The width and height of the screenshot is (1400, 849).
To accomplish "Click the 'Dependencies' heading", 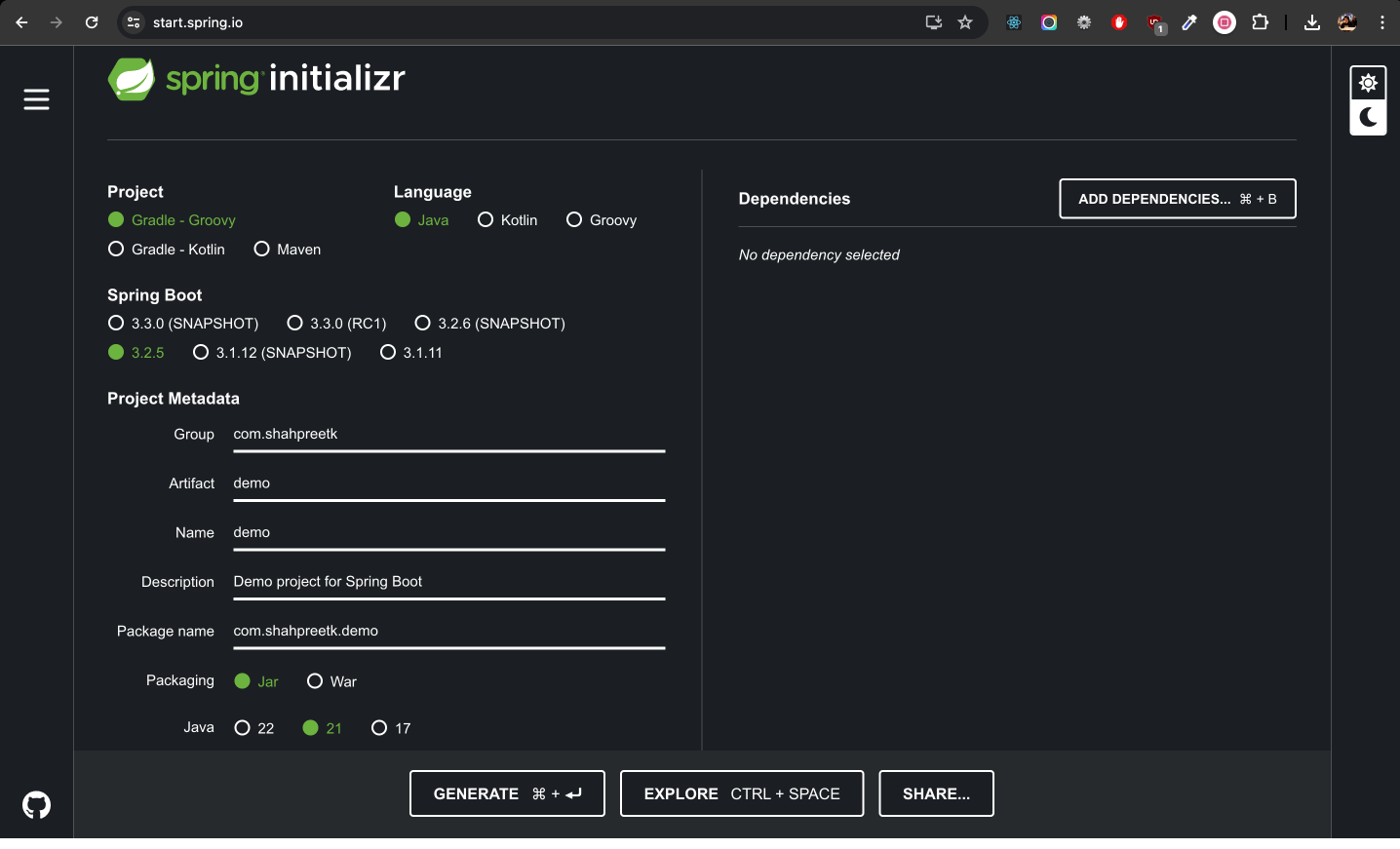I will point(795,199).
